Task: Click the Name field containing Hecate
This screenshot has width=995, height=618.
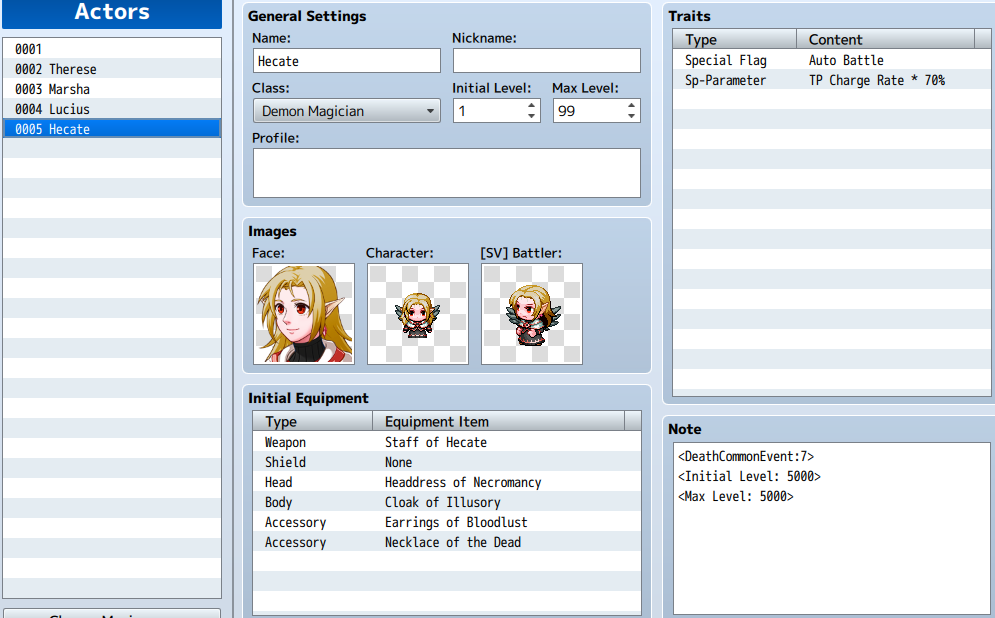Action: pos(346,61)
